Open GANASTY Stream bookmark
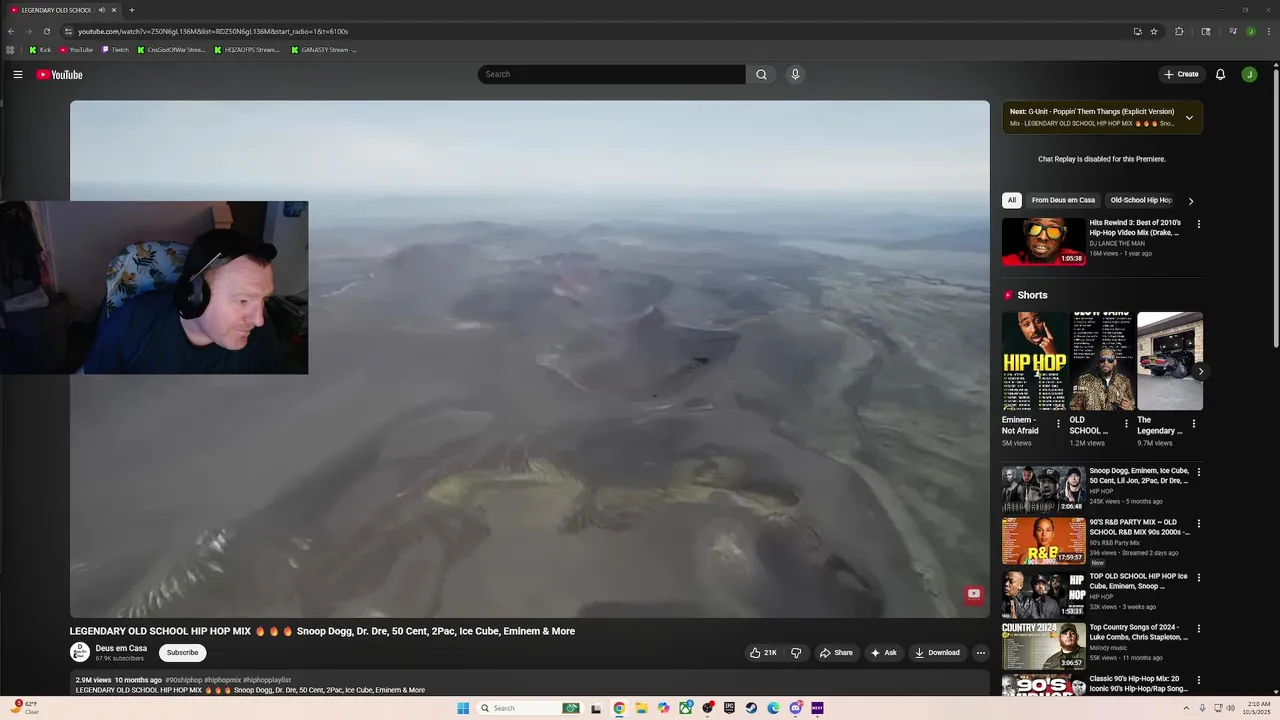The image size is (1280, 720). click(323, 49)
